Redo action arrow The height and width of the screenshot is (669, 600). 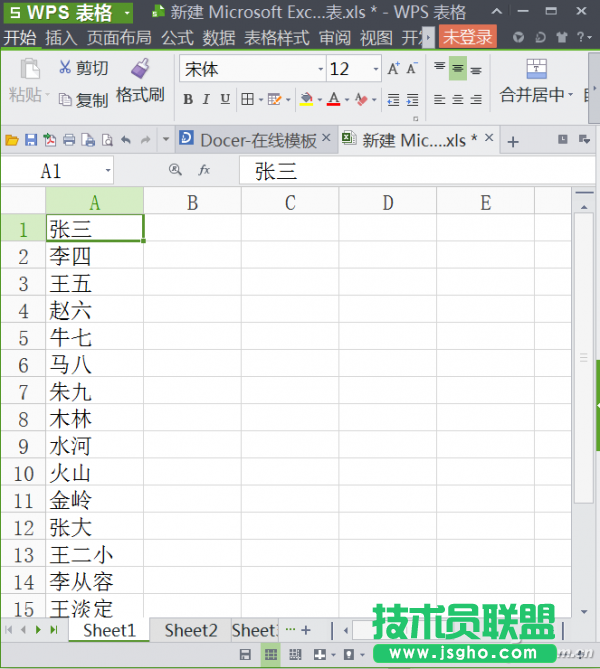tap(146, 140)
